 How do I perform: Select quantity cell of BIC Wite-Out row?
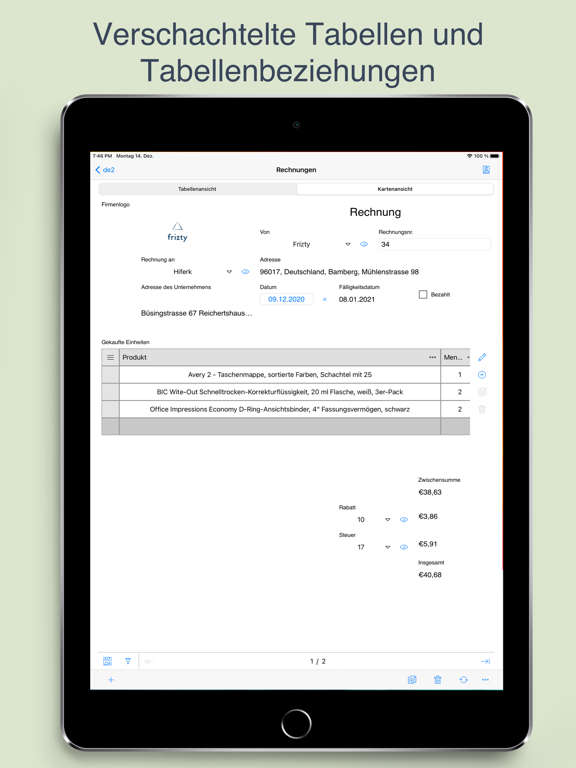click(456, 392)
